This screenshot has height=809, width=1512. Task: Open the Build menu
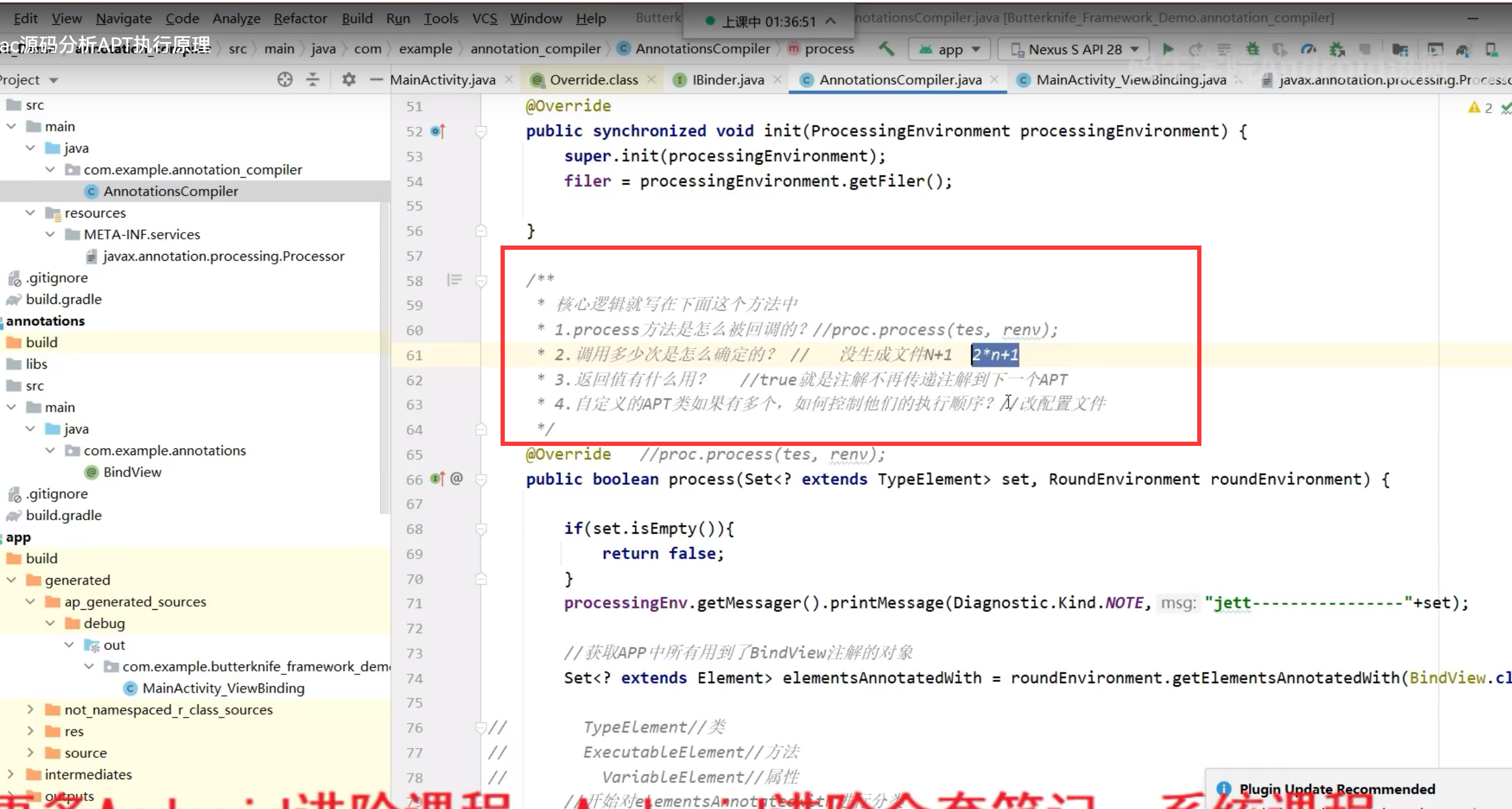point(357,18)
